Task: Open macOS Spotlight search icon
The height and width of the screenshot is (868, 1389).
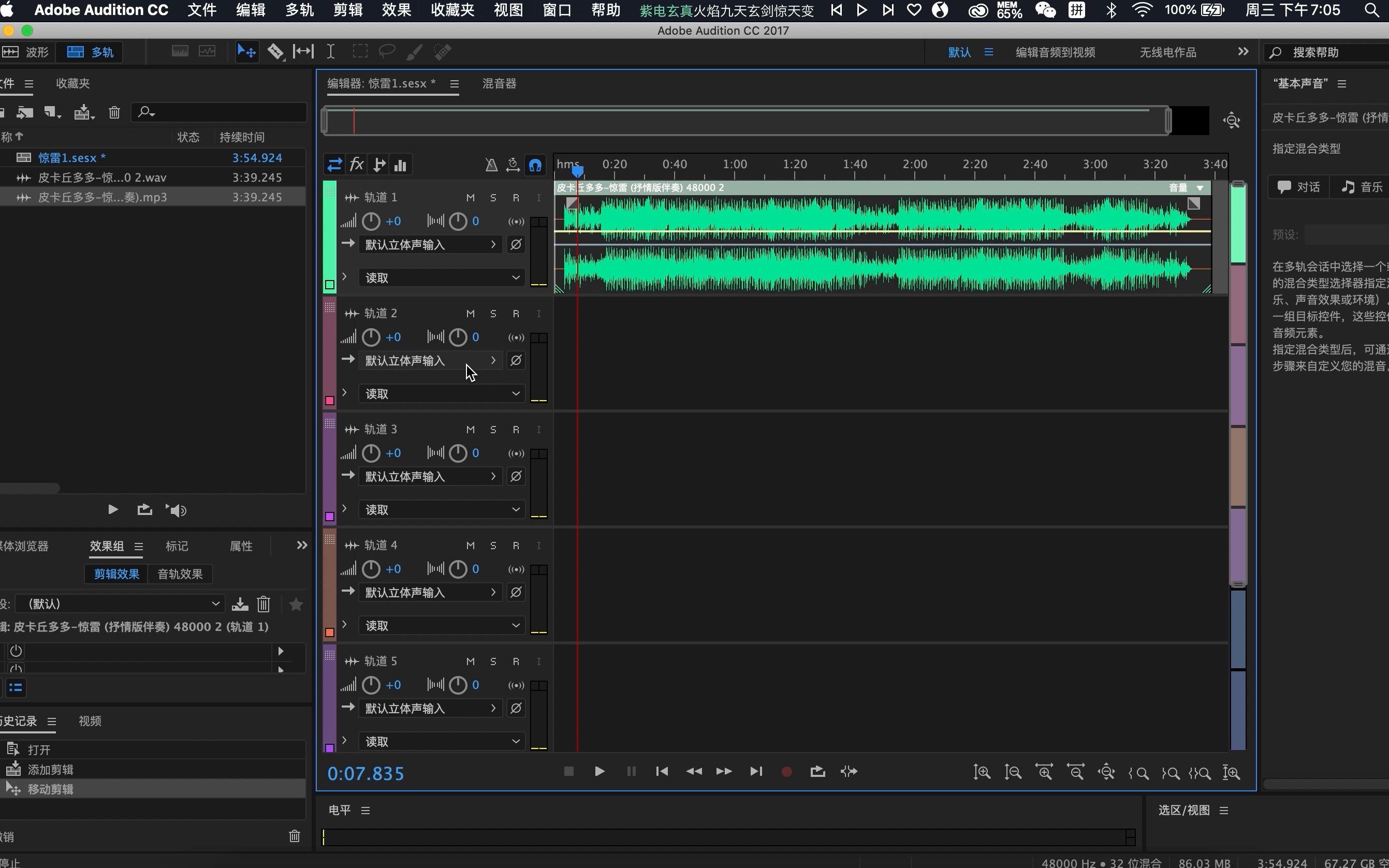Action: tap(1372, 10)
